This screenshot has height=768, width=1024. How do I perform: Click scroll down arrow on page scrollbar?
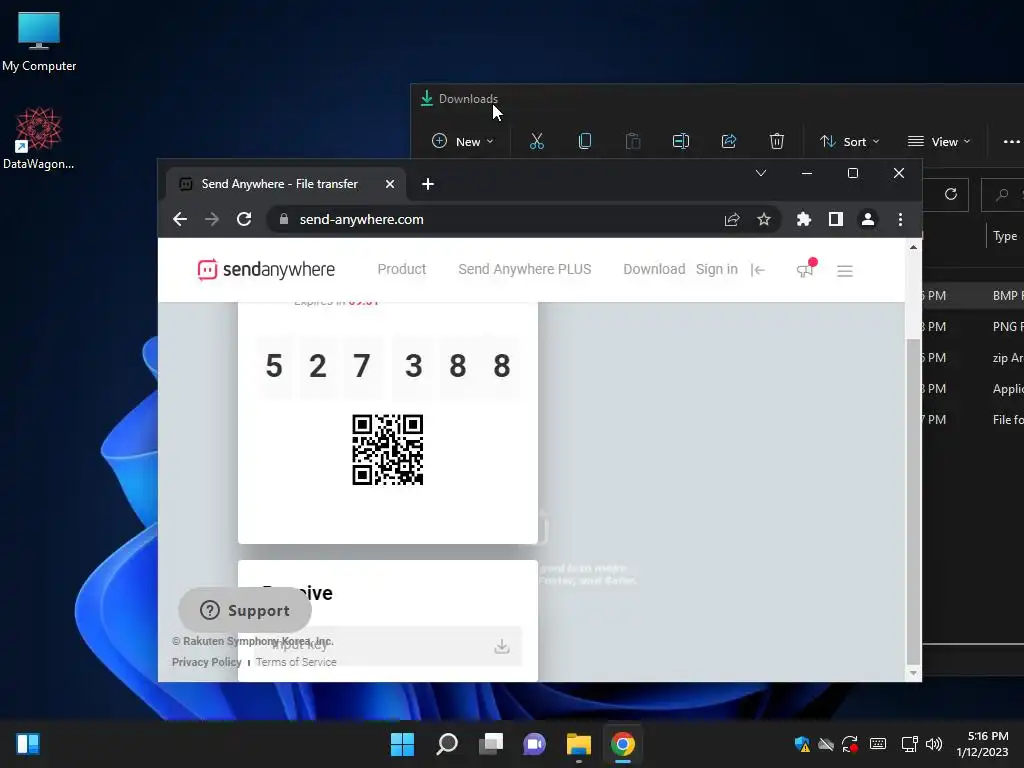pyautogui.click(x=913, y=673)
